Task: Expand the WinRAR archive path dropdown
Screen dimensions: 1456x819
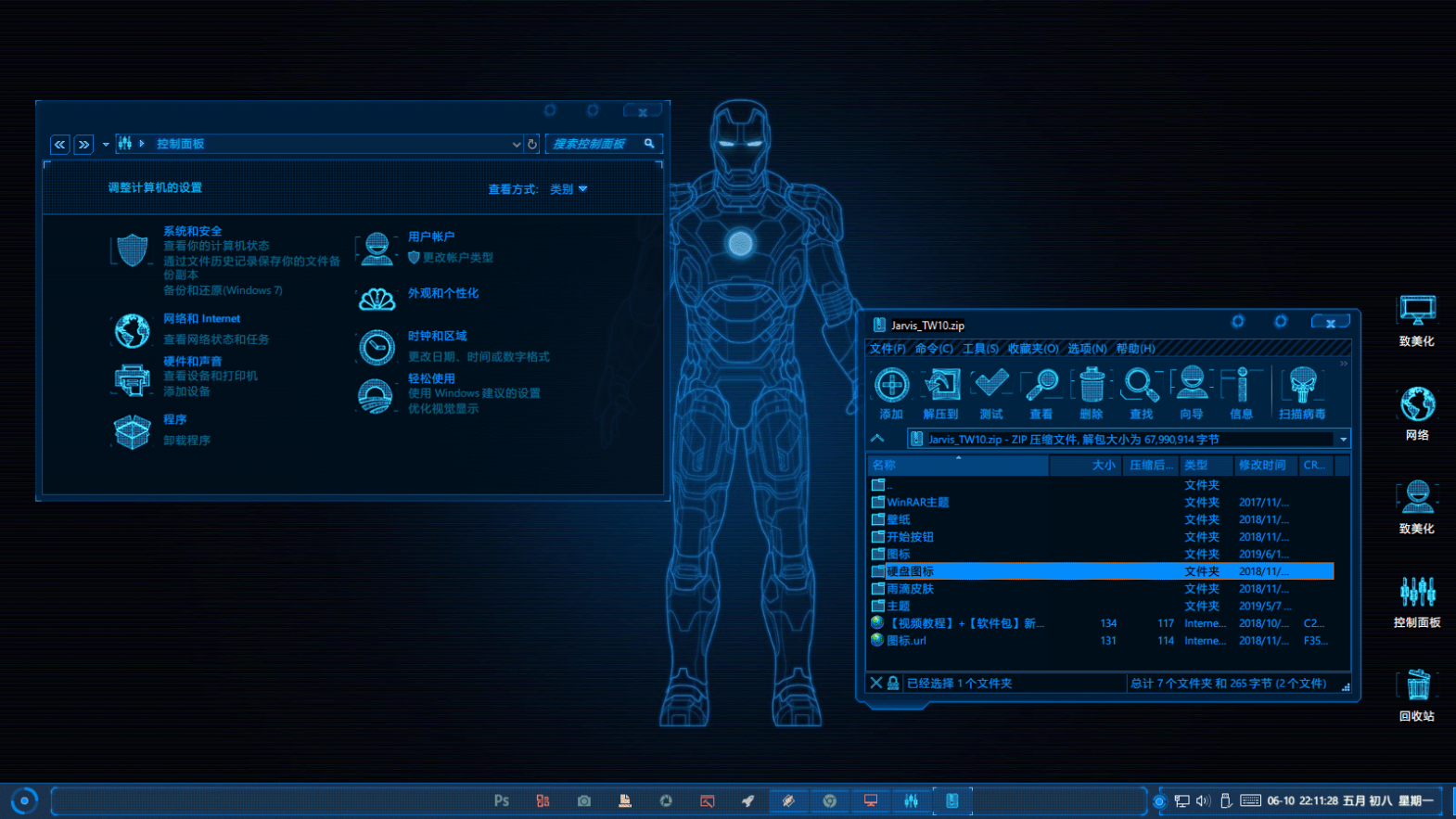Action: point(1343,440)
